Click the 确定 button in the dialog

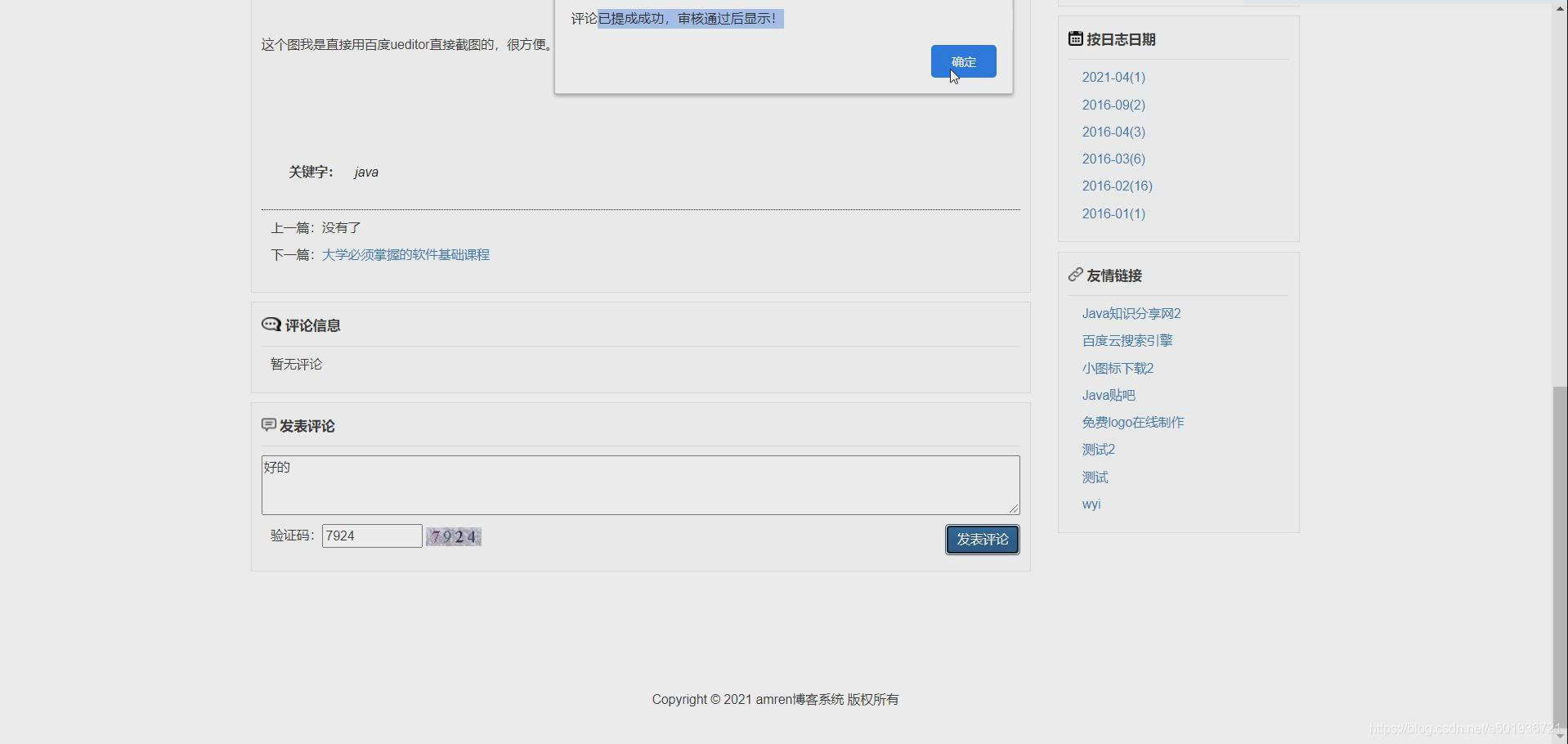click(x=962, y=61)
